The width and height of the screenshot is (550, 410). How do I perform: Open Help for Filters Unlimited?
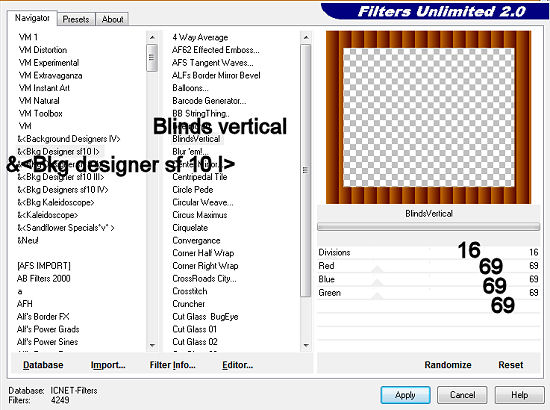[519, 395]
